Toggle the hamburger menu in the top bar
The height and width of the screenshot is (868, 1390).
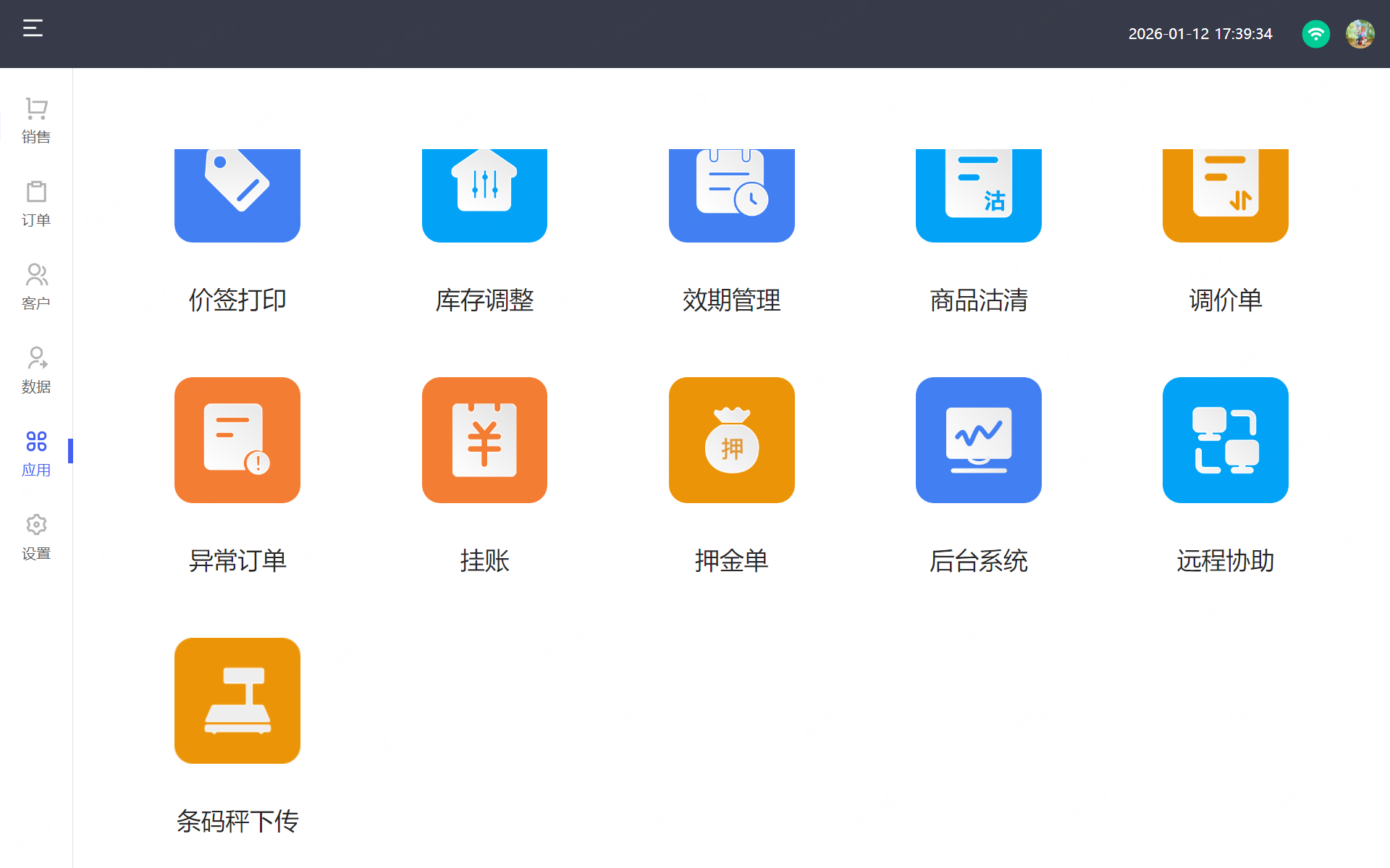pyautogui.click(x=33, y=28)
